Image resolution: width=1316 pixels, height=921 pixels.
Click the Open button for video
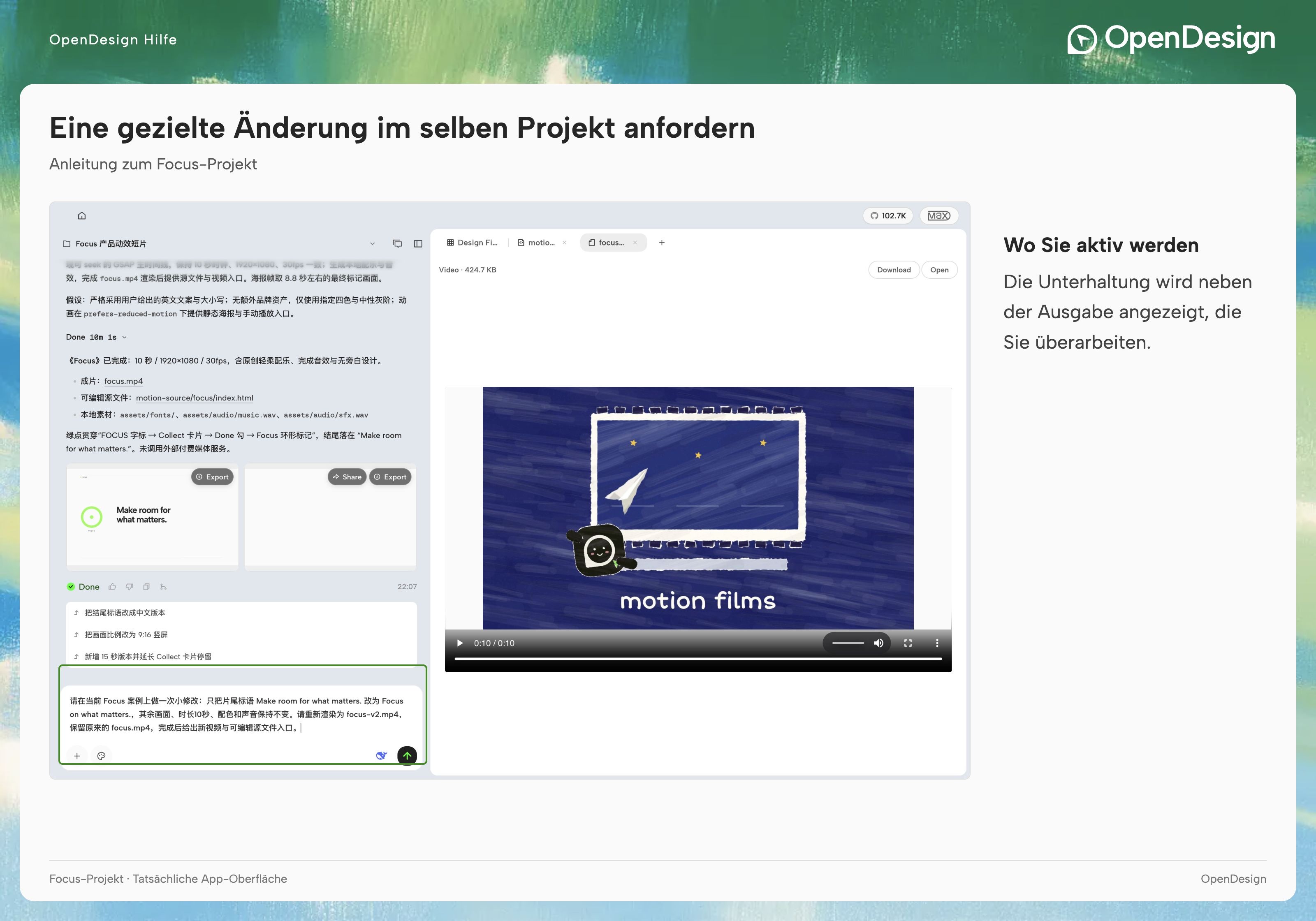[939, 270]
